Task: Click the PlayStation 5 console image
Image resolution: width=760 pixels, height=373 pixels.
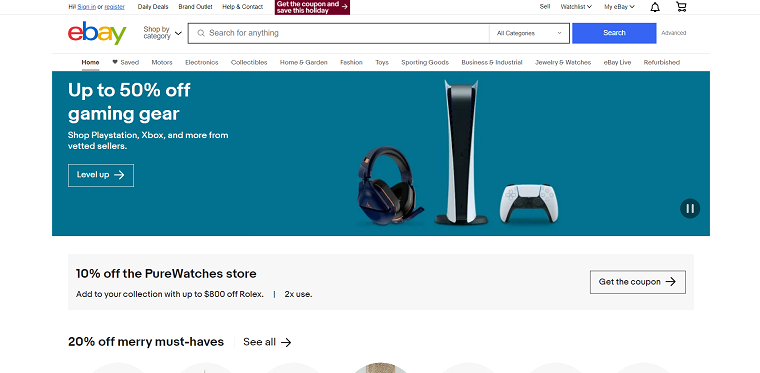Action: click(461, 152)
